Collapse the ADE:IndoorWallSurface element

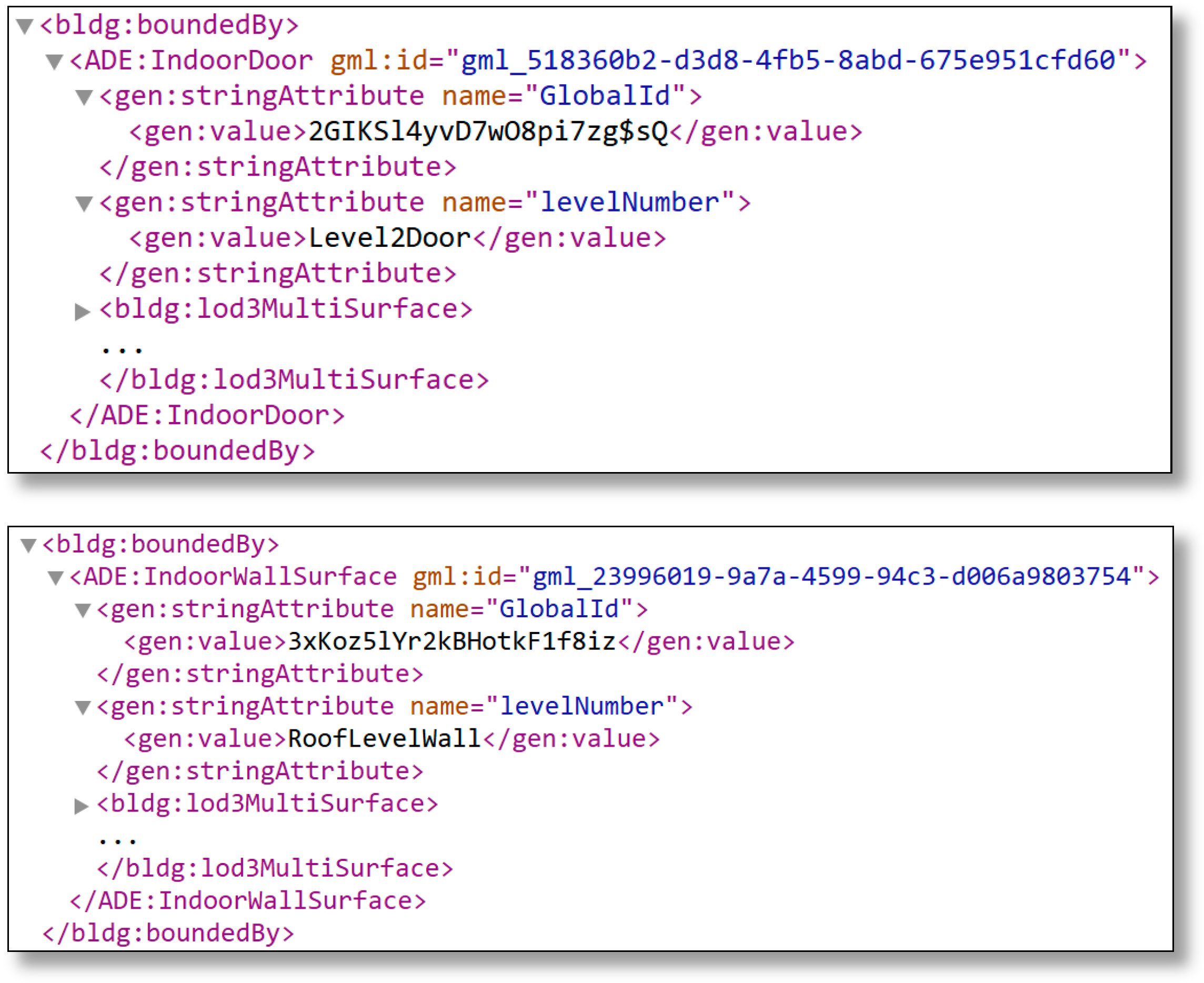tap(55, 578)
